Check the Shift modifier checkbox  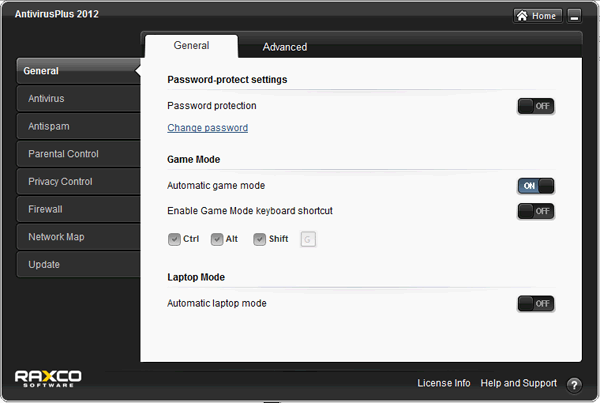259,239
